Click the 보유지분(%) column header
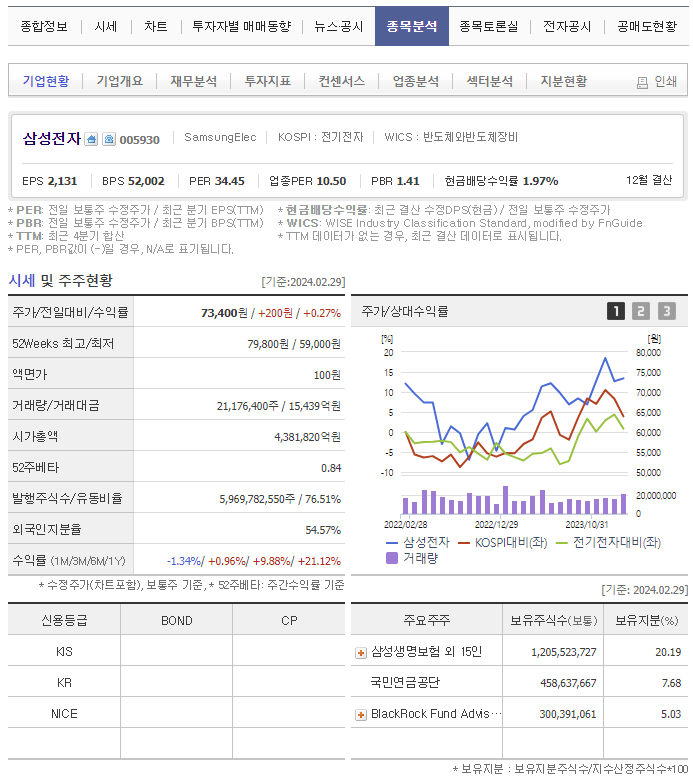Viewport: 693px width, 783px height. [x=646, y=621]
